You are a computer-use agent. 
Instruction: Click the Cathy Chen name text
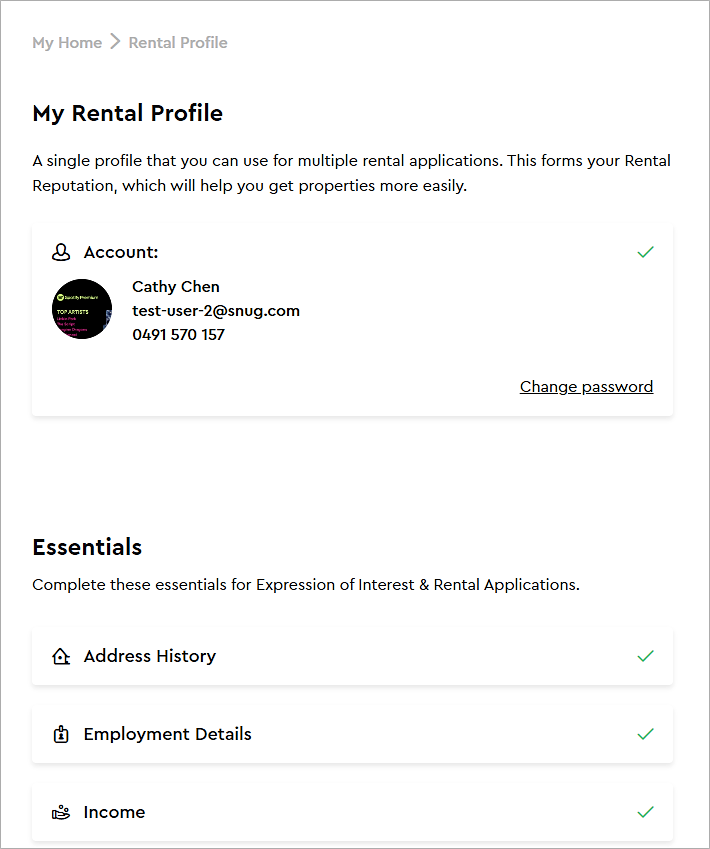[176, 287]
